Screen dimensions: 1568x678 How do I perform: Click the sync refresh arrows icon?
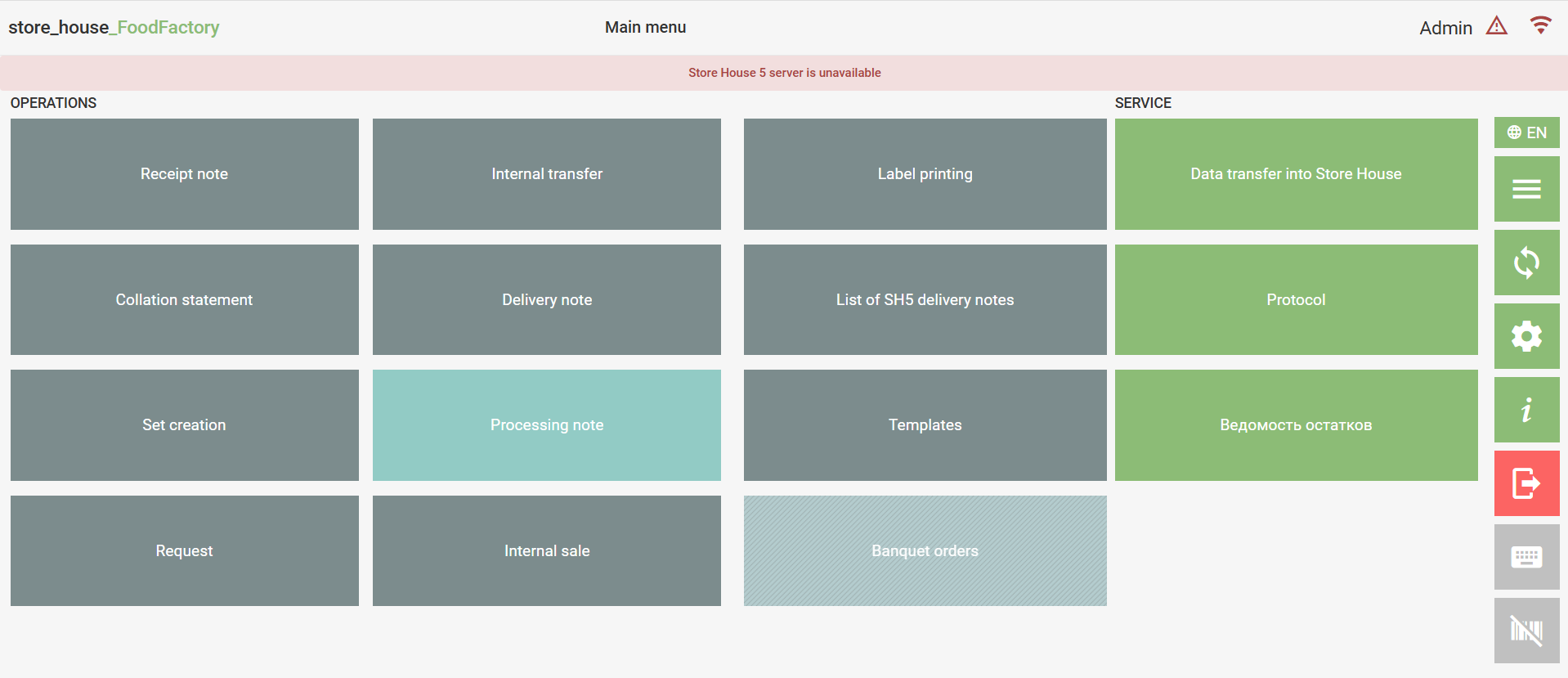point(1526,263)
